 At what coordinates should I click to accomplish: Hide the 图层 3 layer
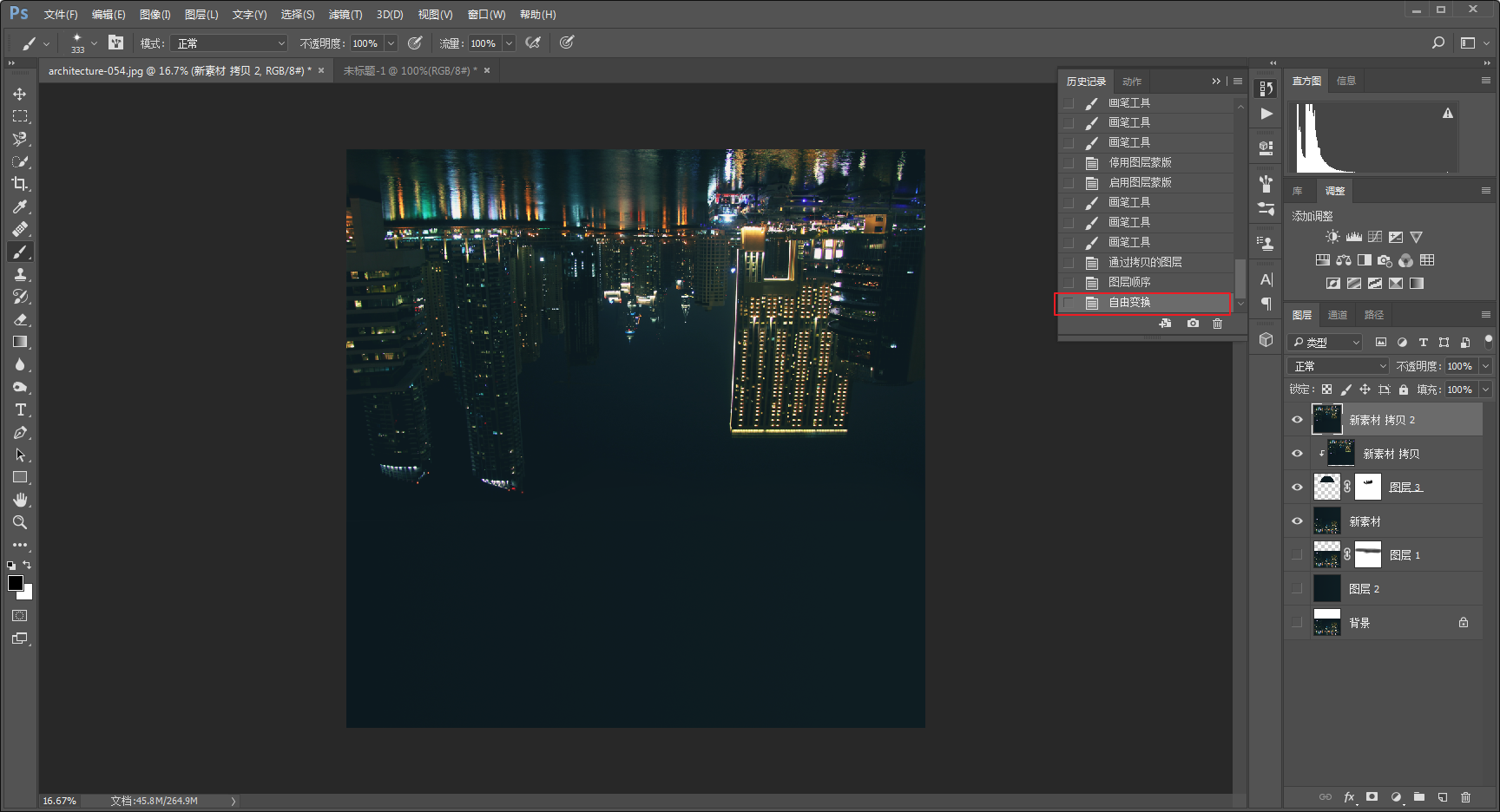pos(1297,488)
